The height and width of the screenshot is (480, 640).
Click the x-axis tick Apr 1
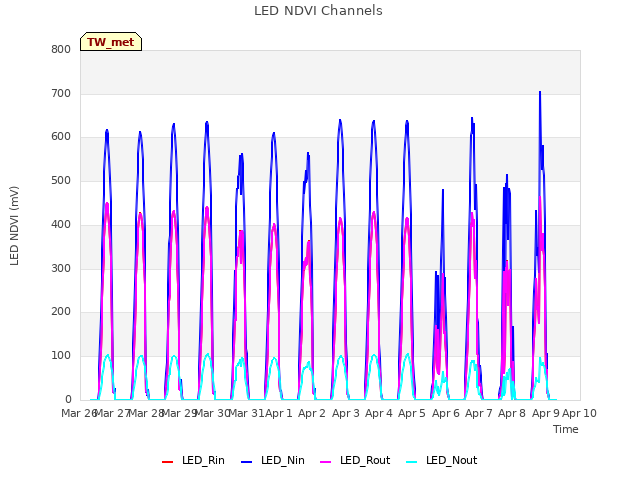[279, 413]
